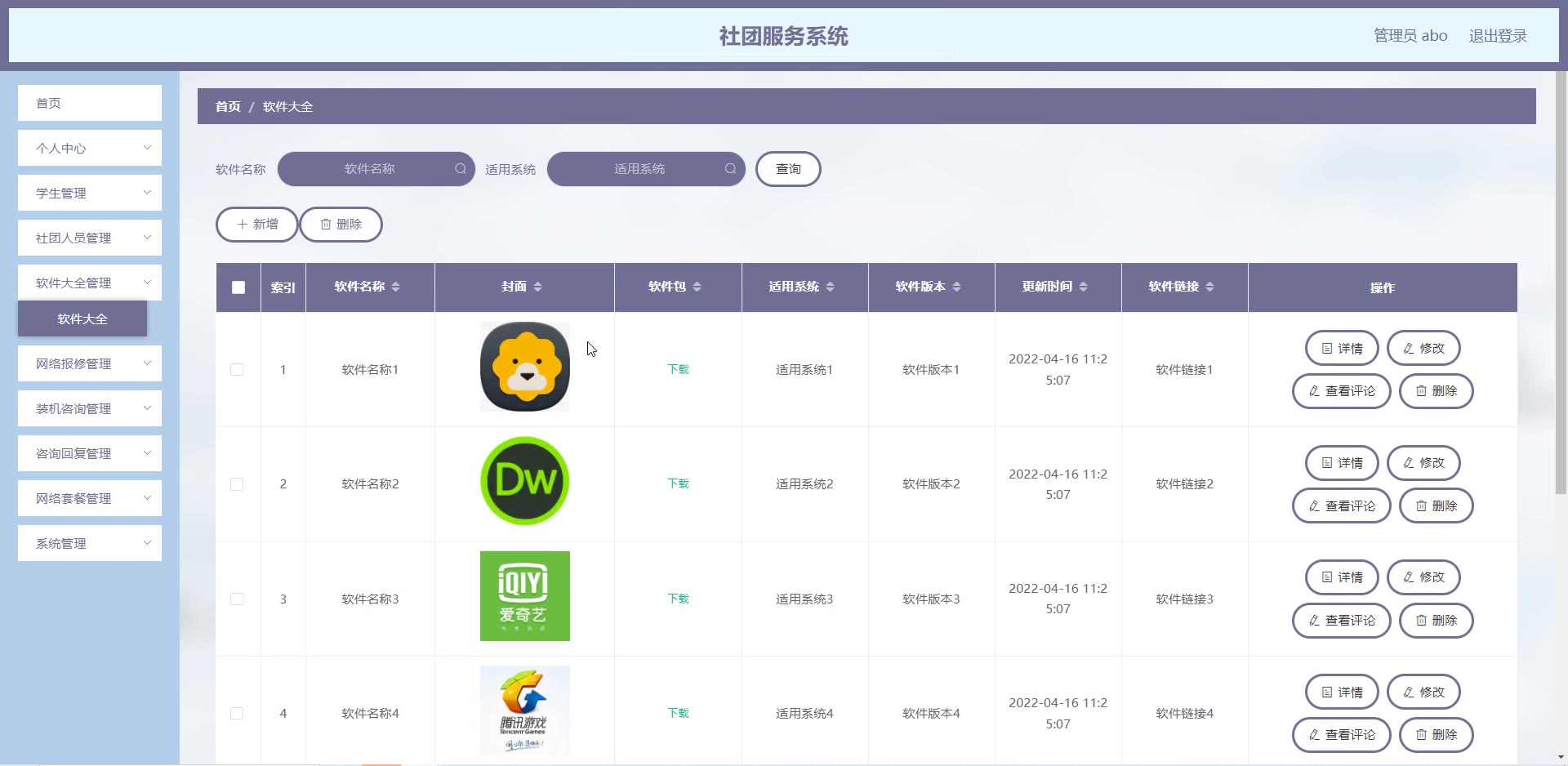Open lion cover image of row 1
The image size is (1568, 766).
click(x=525, y=367)
